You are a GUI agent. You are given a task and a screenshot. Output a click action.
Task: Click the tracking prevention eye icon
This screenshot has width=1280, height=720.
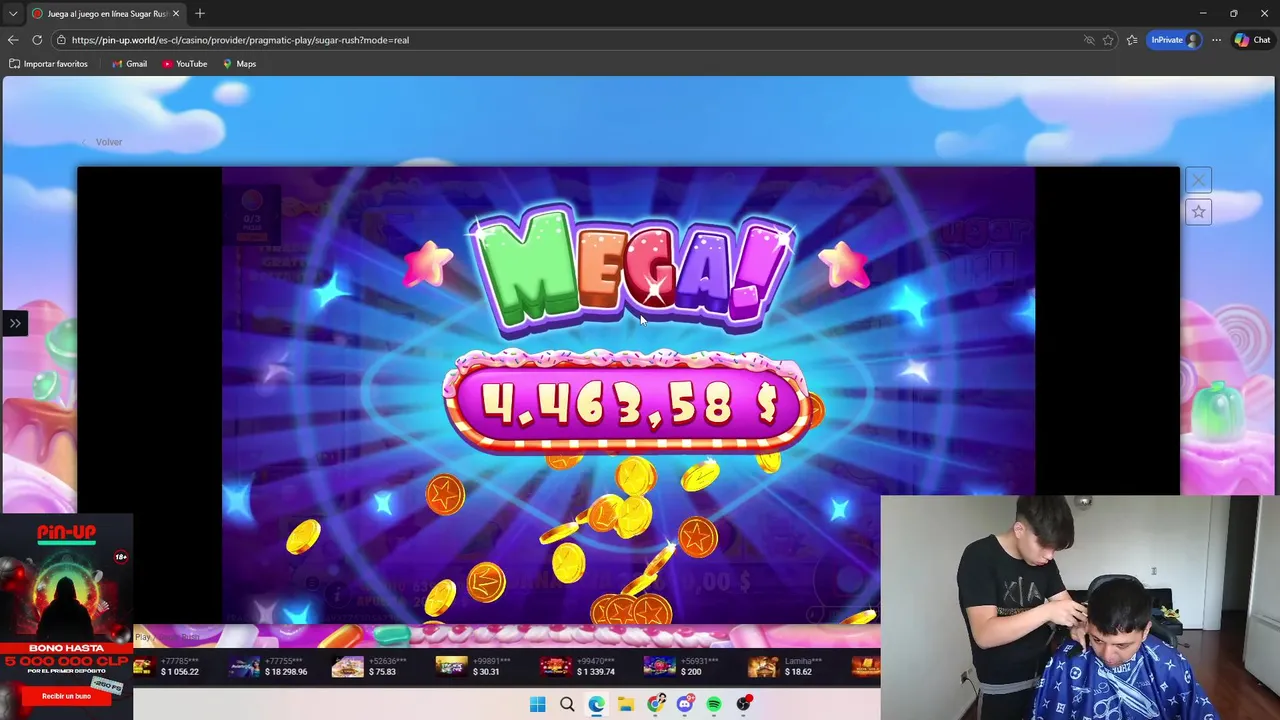tap(1089, 40)
